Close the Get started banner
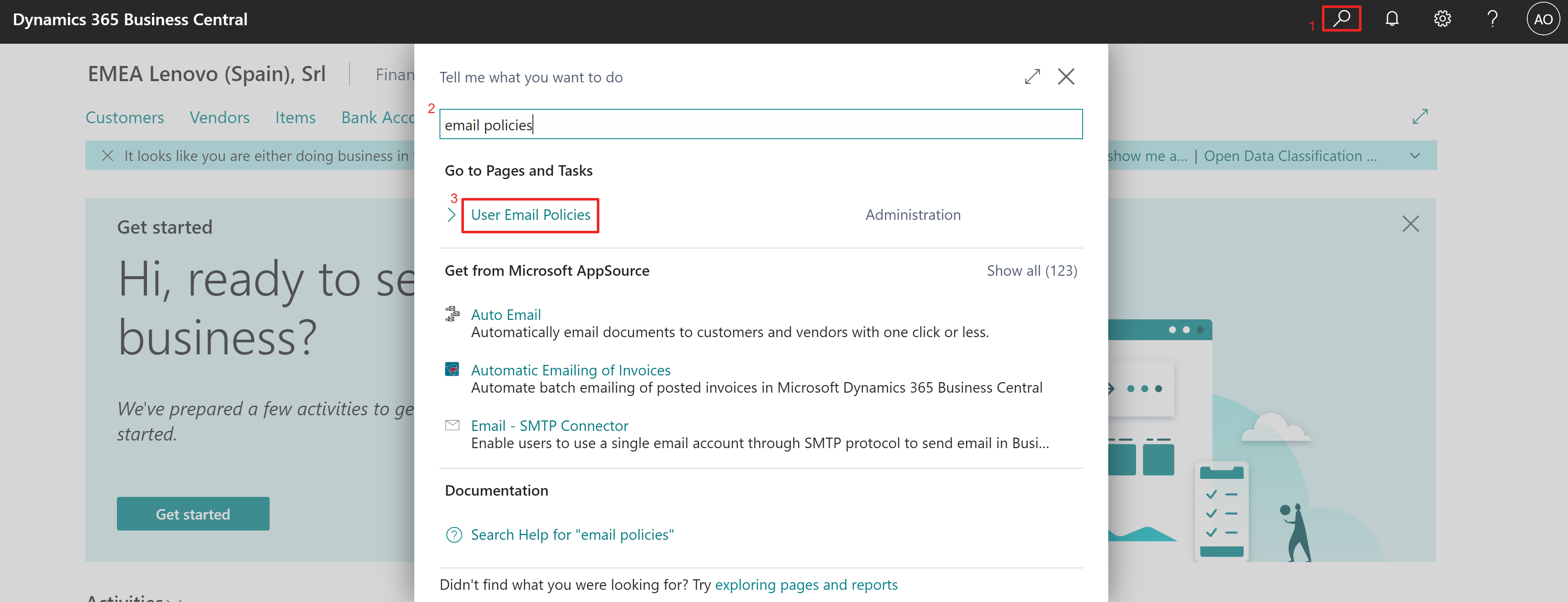This screenshot has width=1568, height=602. (x=1410, y=224)
